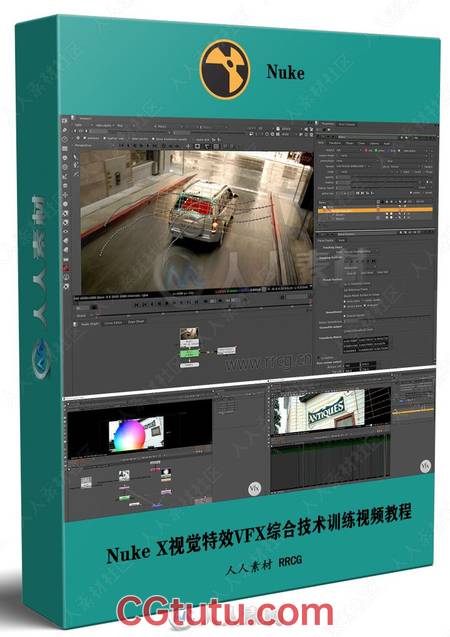Open the Perspective view dropdown above viewer
Screen dimensions: 450x637
85,145
